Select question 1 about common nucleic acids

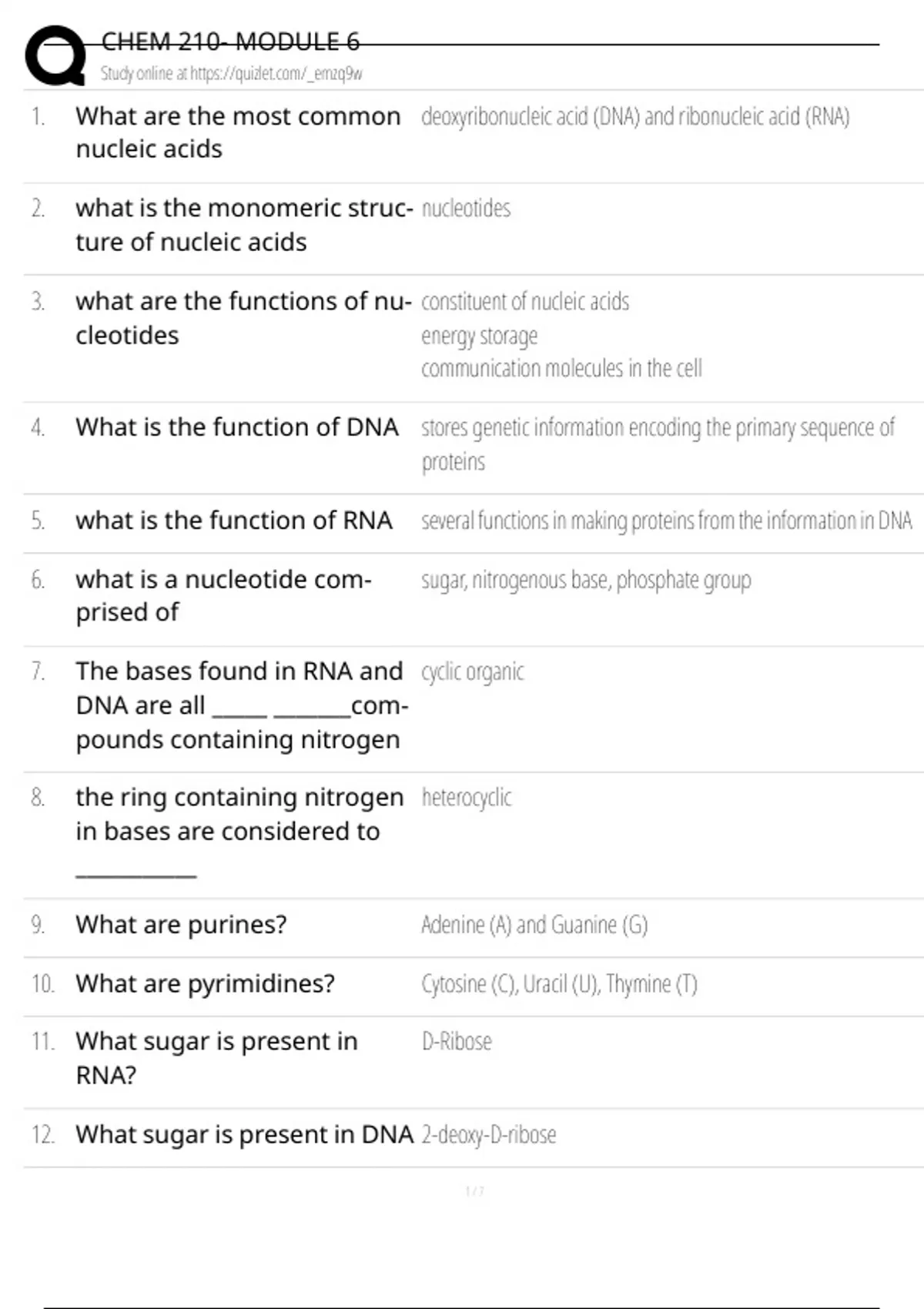pos(237,132)
